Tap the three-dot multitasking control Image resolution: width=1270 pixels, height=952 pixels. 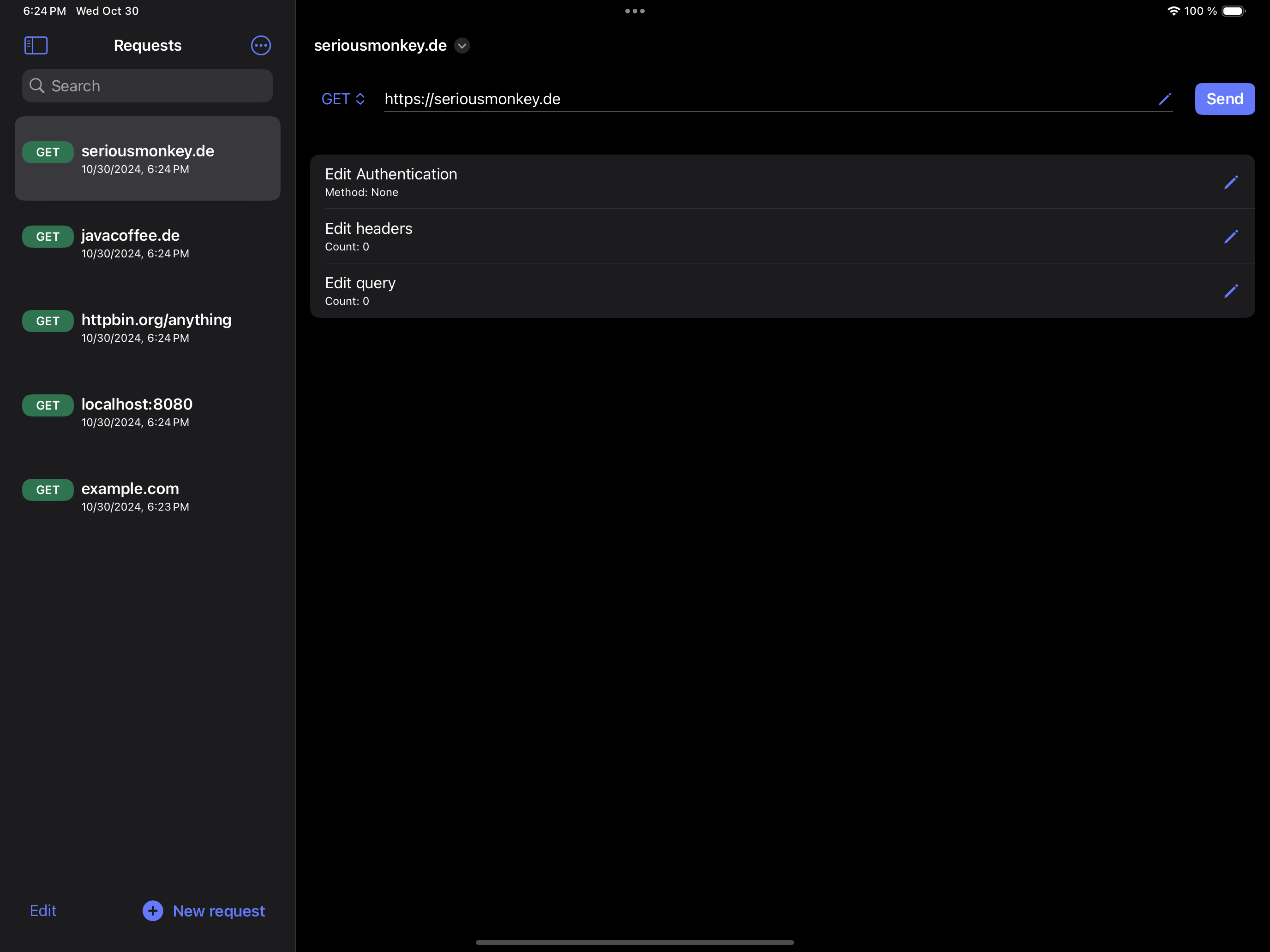point(635,11)
